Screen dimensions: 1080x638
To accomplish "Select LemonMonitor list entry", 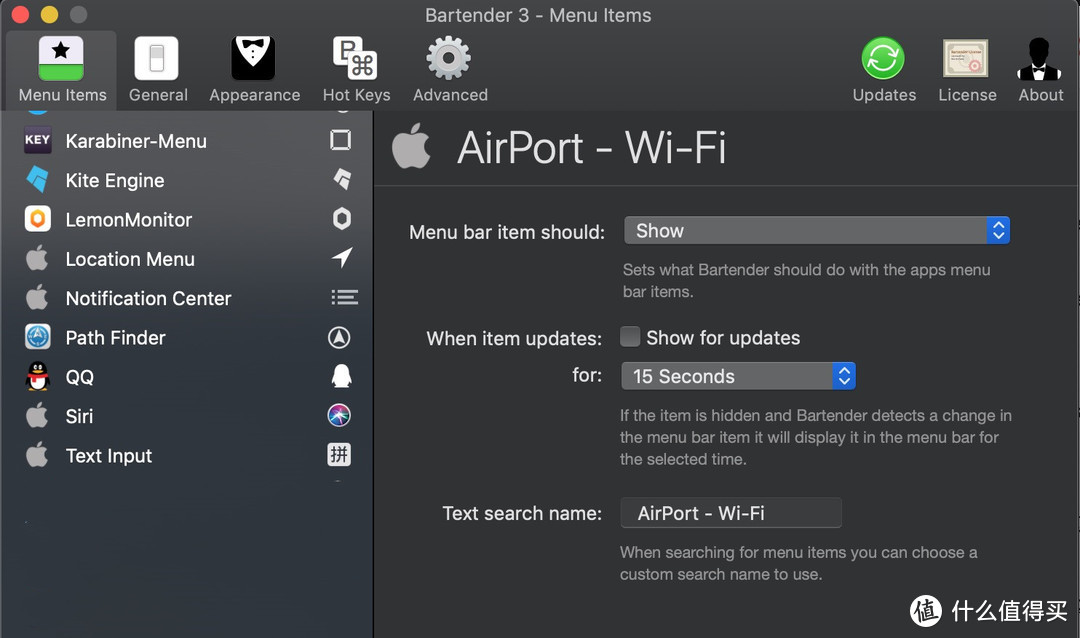I will tap(187, 219).
